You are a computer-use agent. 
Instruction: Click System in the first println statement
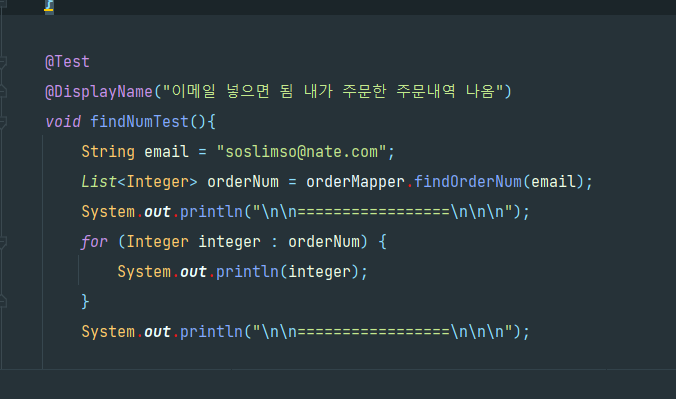pos(108,212)
